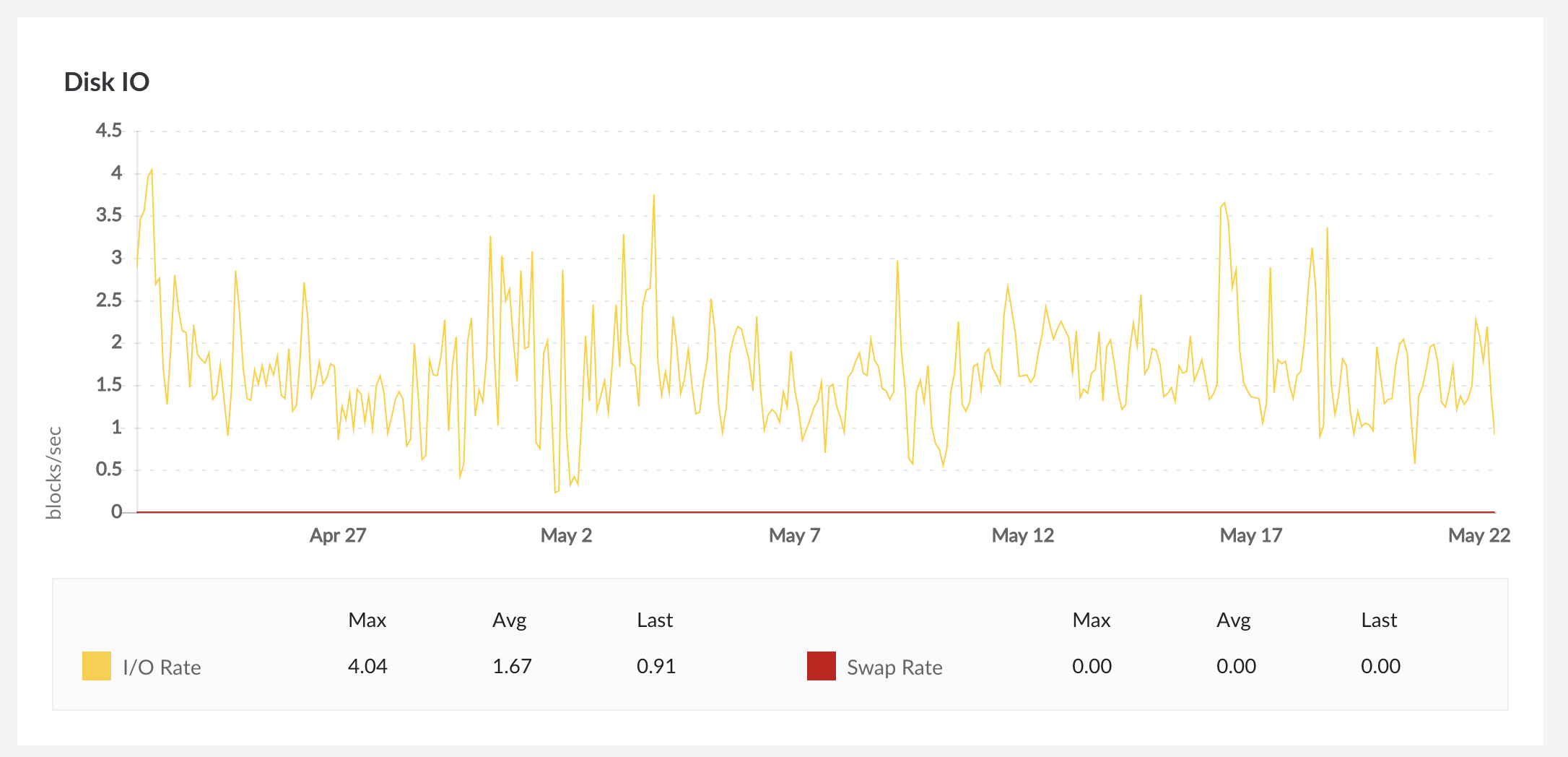Click the Last column header above 0.91
Image resolution: width=1568 pixels, height=757 pixels.
pos(655,620)
